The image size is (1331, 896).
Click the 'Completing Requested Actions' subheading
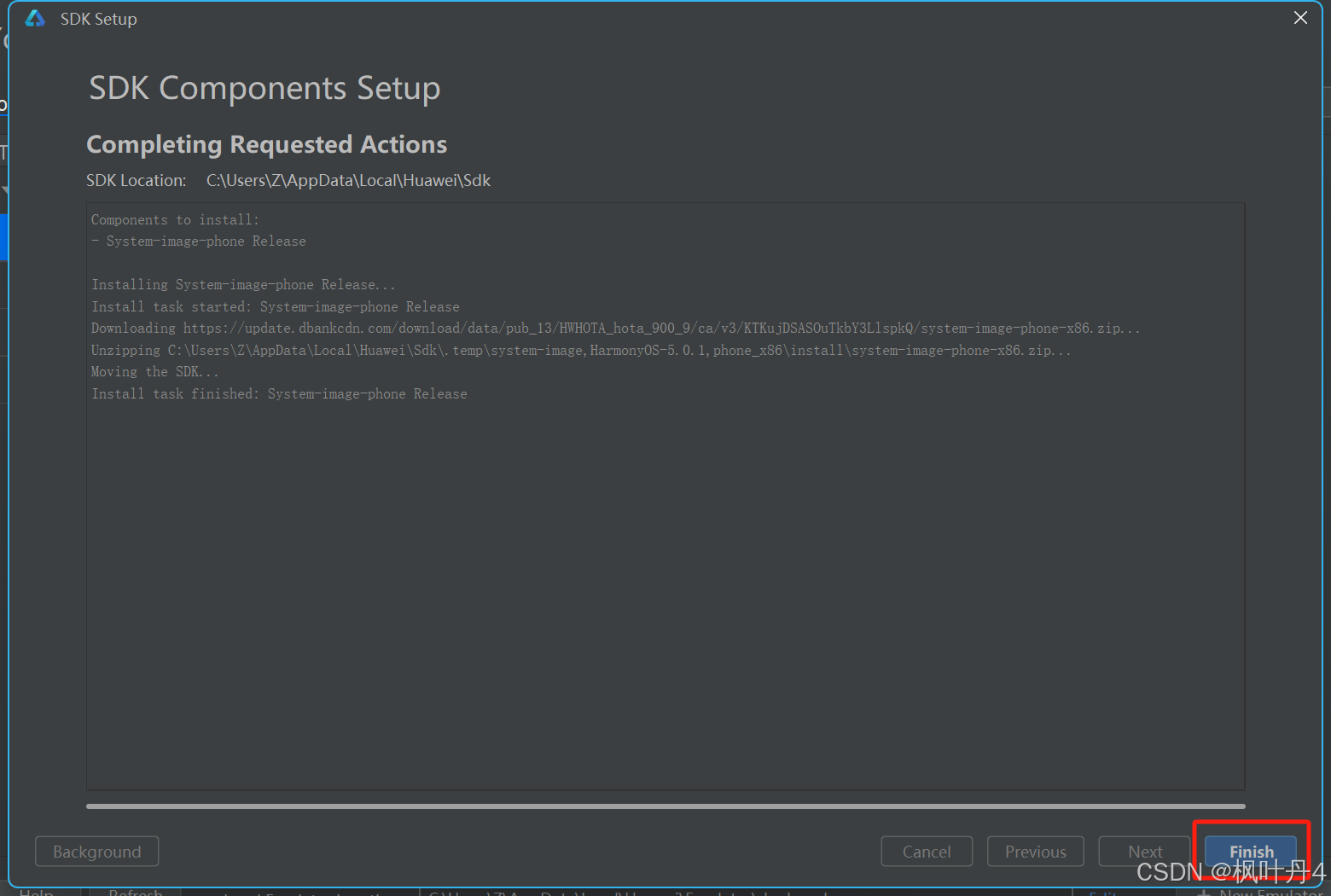click(x=266, y=145)
